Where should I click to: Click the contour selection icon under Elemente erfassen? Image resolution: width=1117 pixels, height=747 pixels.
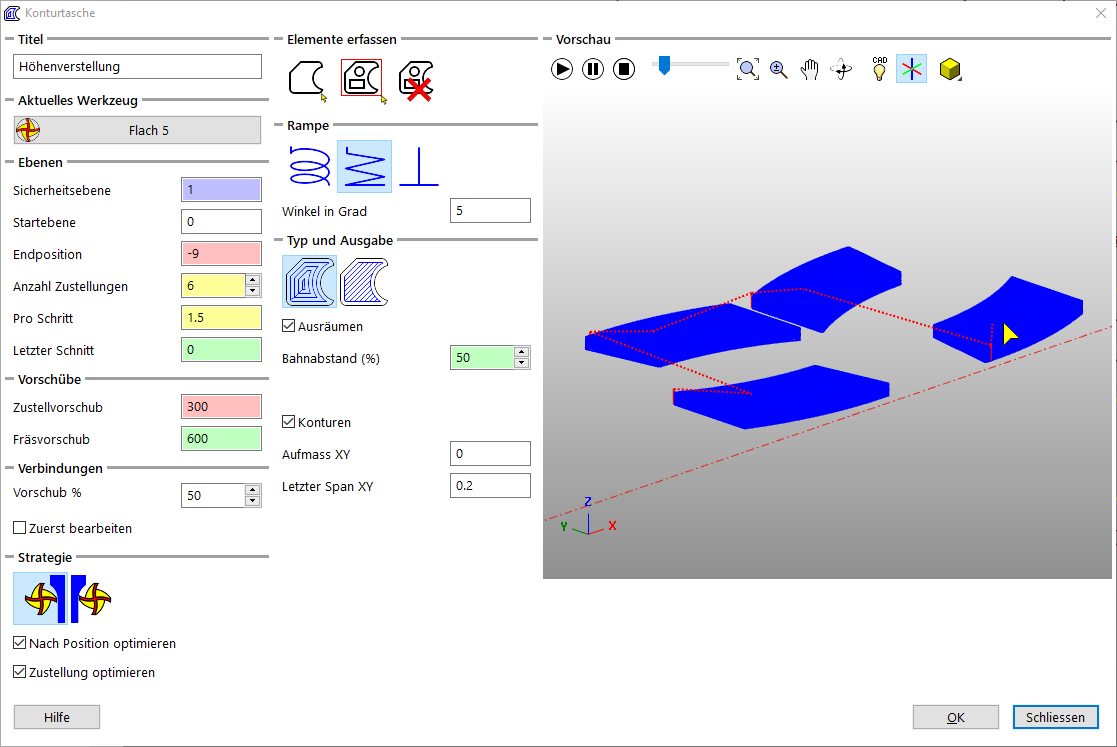(307, 78)
